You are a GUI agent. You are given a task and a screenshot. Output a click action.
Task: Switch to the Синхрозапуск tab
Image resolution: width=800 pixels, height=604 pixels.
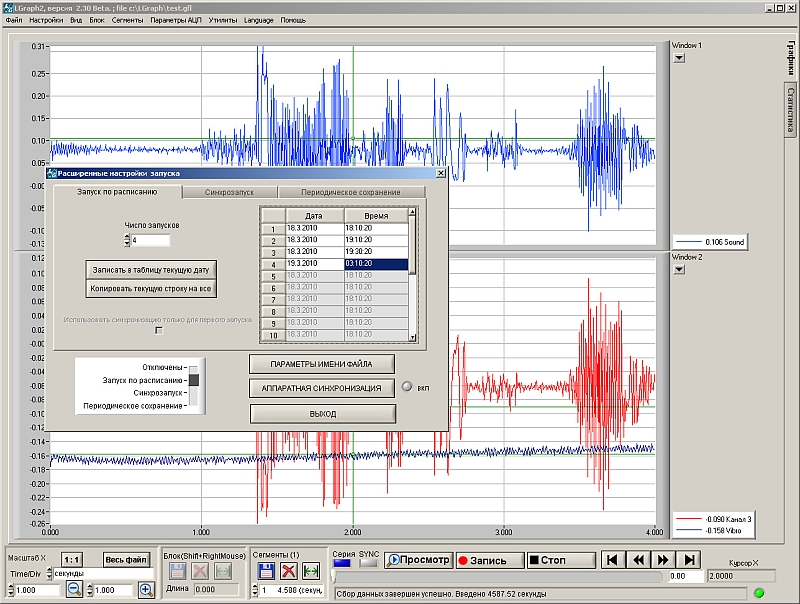point(229,192)
